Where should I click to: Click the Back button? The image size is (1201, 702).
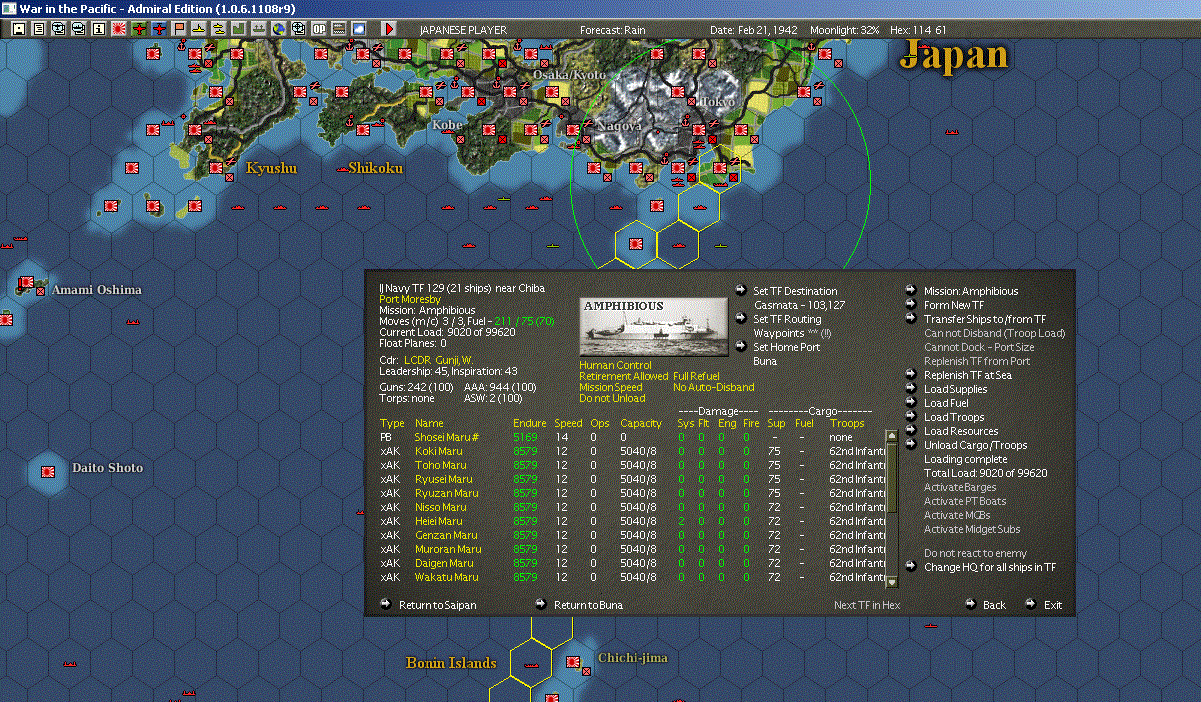(994, 605)
